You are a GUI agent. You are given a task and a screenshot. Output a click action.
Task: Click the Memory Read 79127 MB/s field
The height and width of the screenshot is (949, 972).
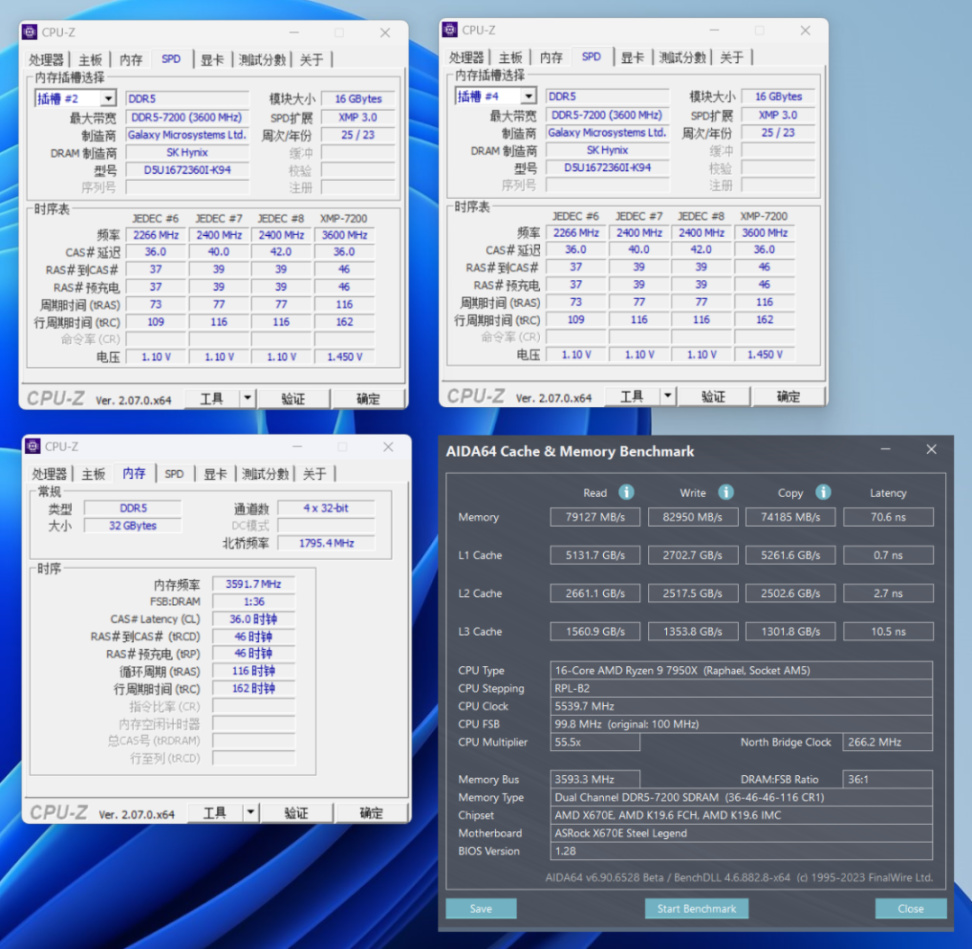pyautogui.click(x=594, y=517)
